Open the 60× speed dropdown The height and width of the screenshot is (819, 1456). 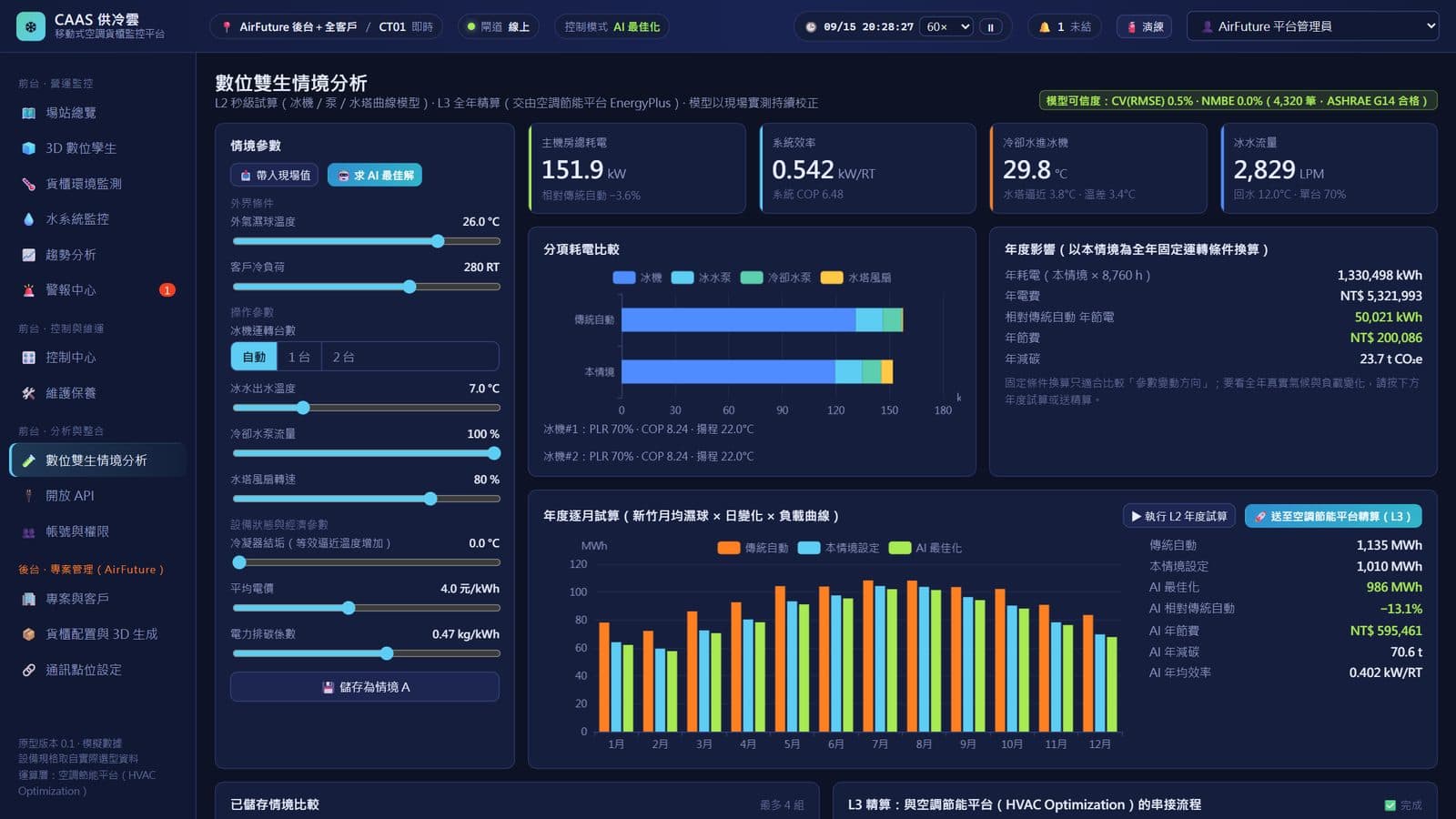point(946,27)
